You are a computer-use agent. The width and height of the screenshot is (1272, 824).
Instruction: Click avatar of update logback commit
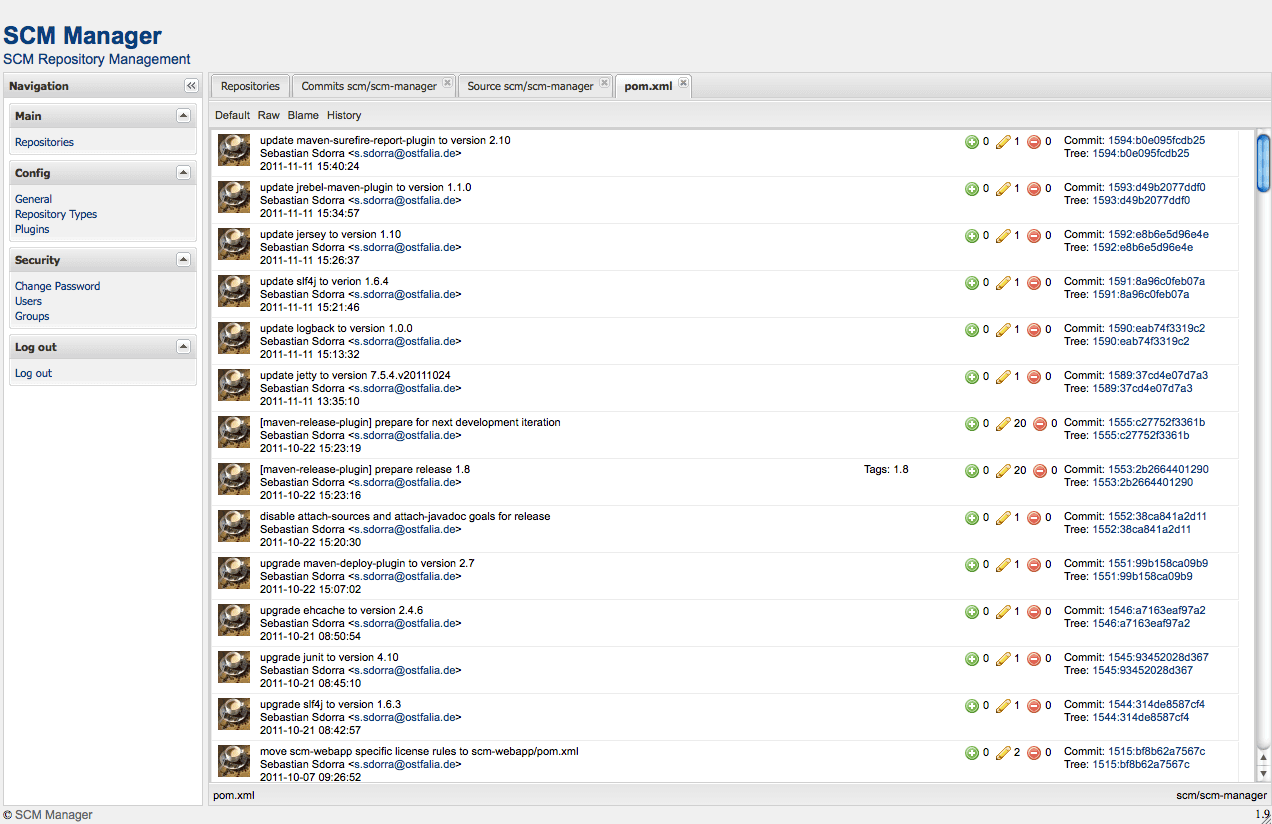[234, 338]
